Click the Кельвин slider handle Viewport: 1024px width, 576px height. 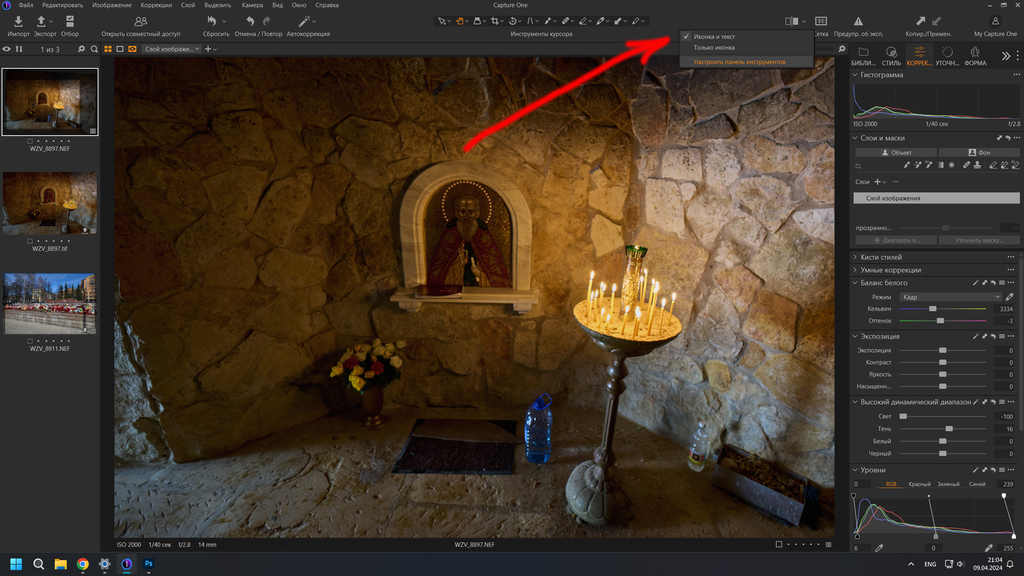[933, 309]
